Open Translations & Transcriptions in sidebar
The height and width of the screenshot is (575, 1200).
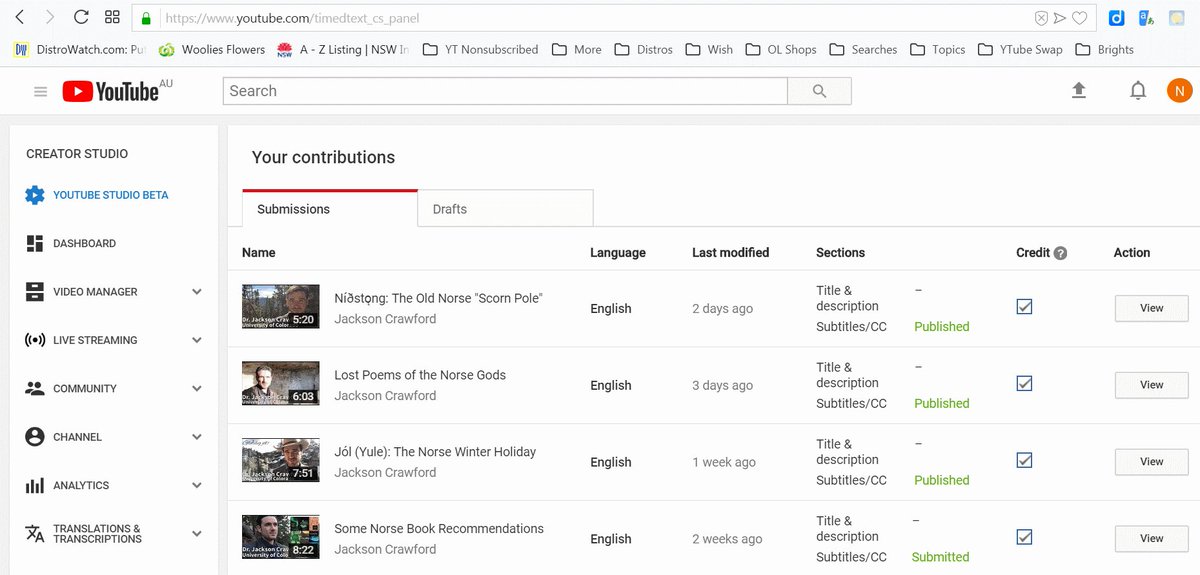click(84, 534)
